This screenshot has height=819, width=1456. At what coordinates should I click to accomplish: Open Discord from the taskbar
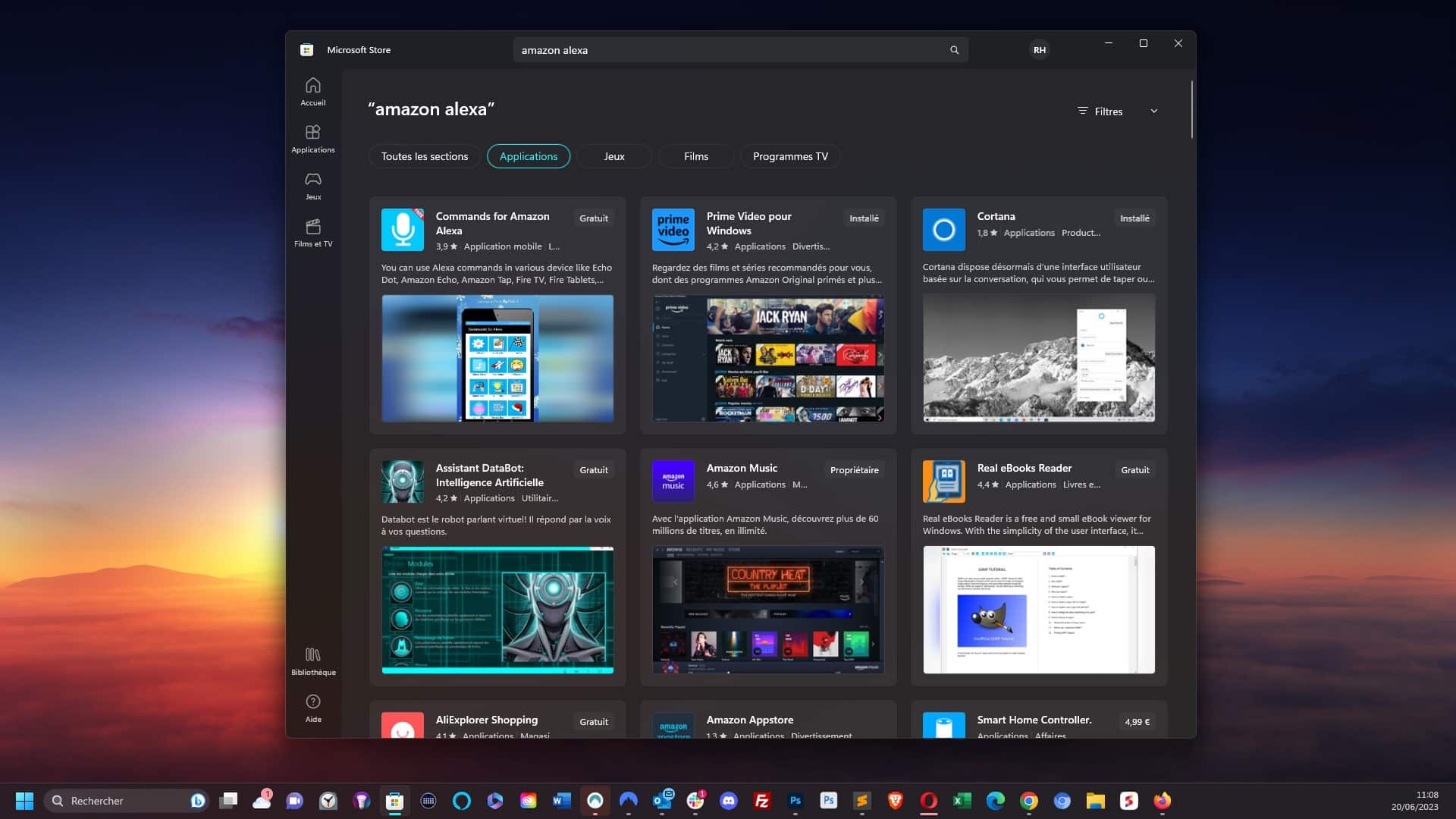728,801
